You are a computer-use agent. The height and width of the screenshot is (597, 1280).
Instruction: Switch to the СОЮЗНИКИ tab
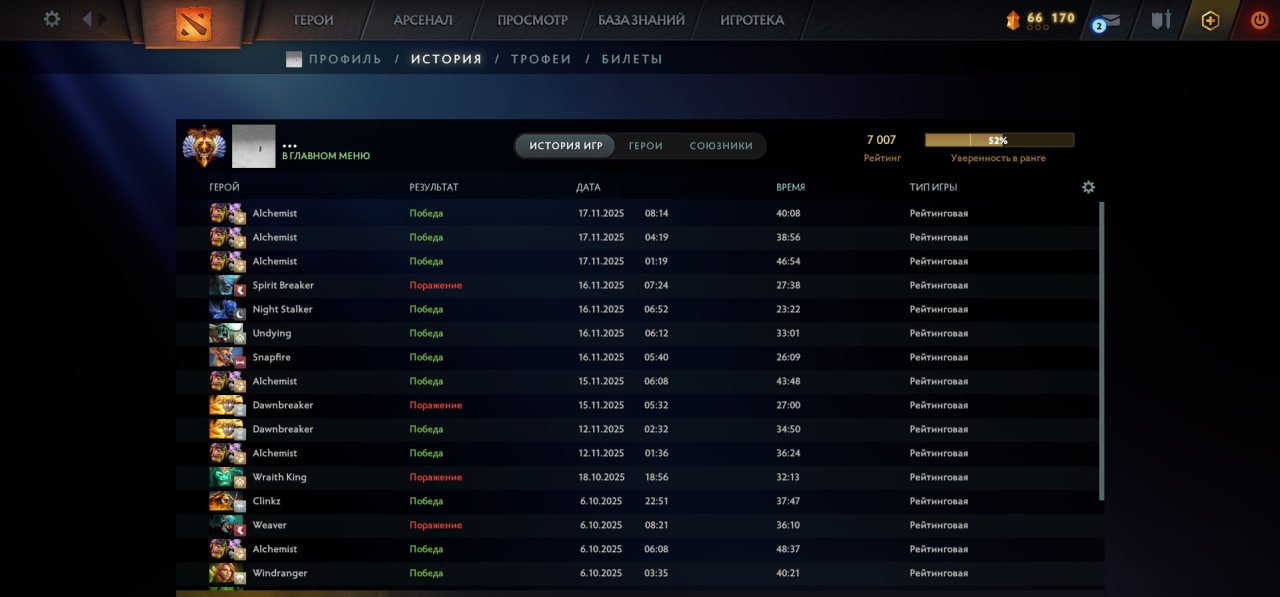click(720, 145)
